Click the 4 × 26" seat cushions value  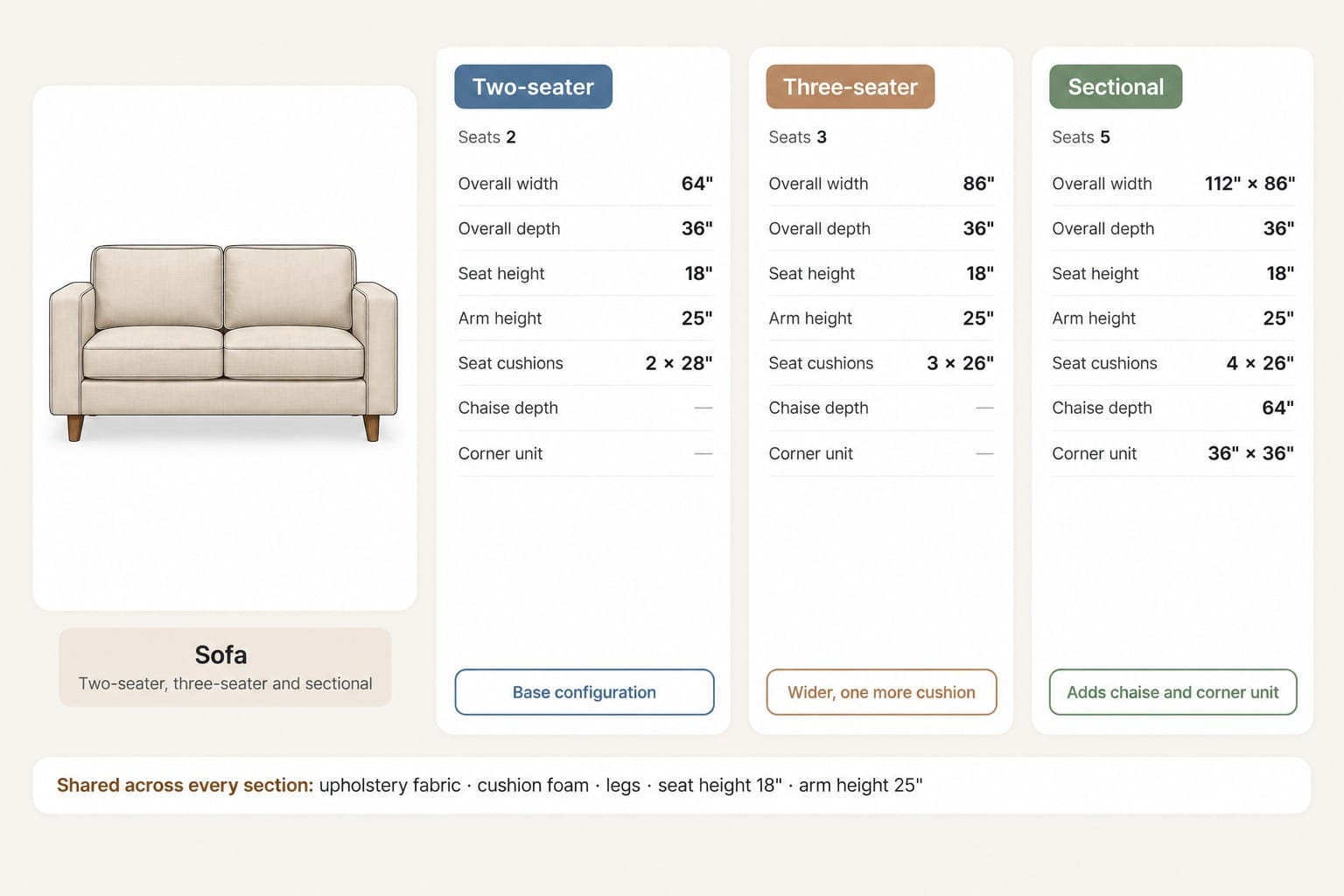(1260, 363)
